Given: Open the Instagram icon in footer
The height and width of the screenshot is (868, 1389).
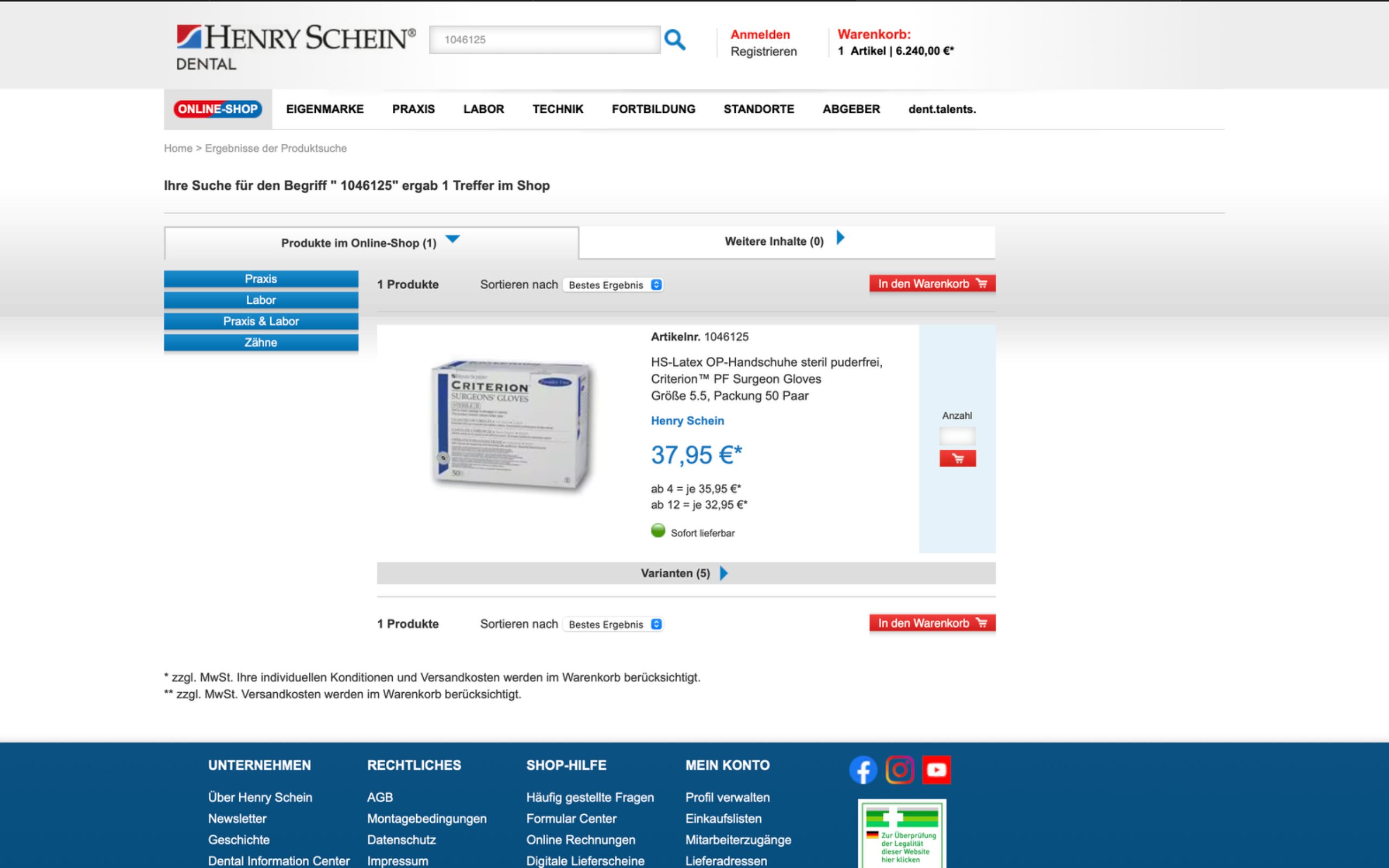Looking at the screenshot, I should [900, 770].
